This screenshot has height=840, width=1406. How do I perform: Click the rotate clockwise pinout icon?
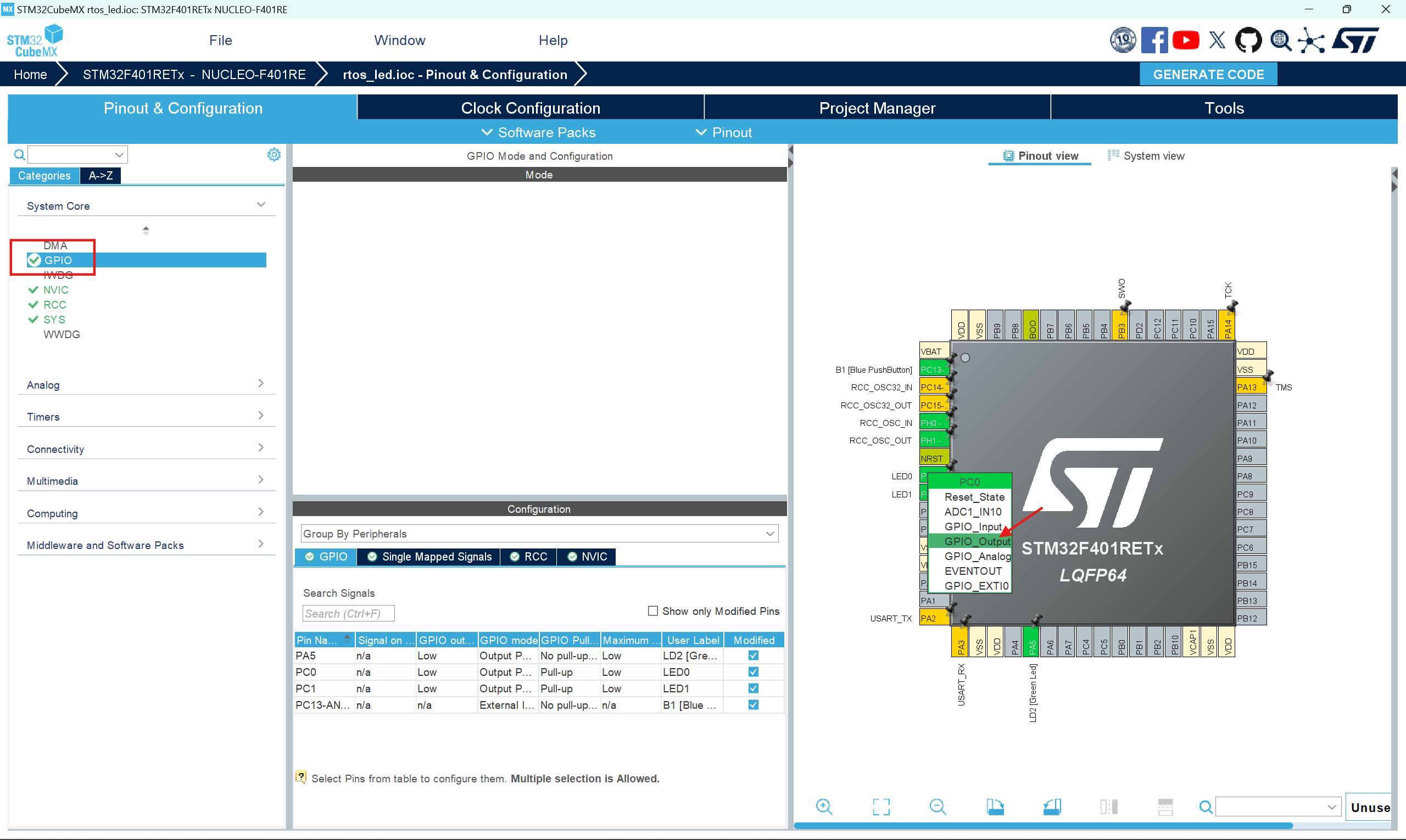(x=995, y=807)
